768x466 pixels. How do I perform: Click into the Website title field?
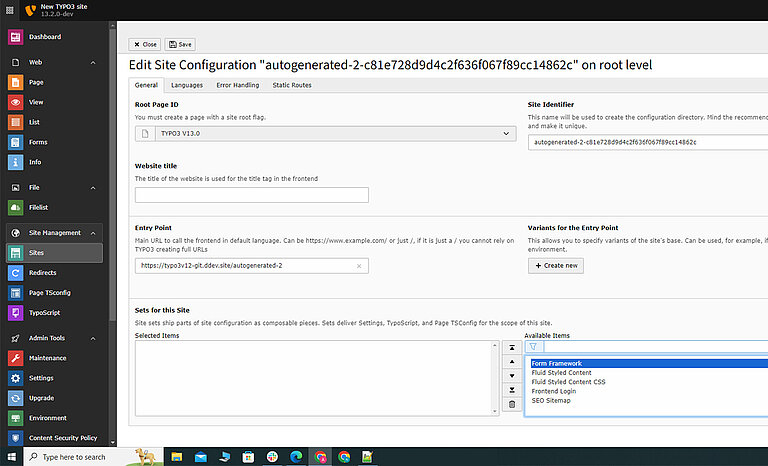click(x=252, y=195)
